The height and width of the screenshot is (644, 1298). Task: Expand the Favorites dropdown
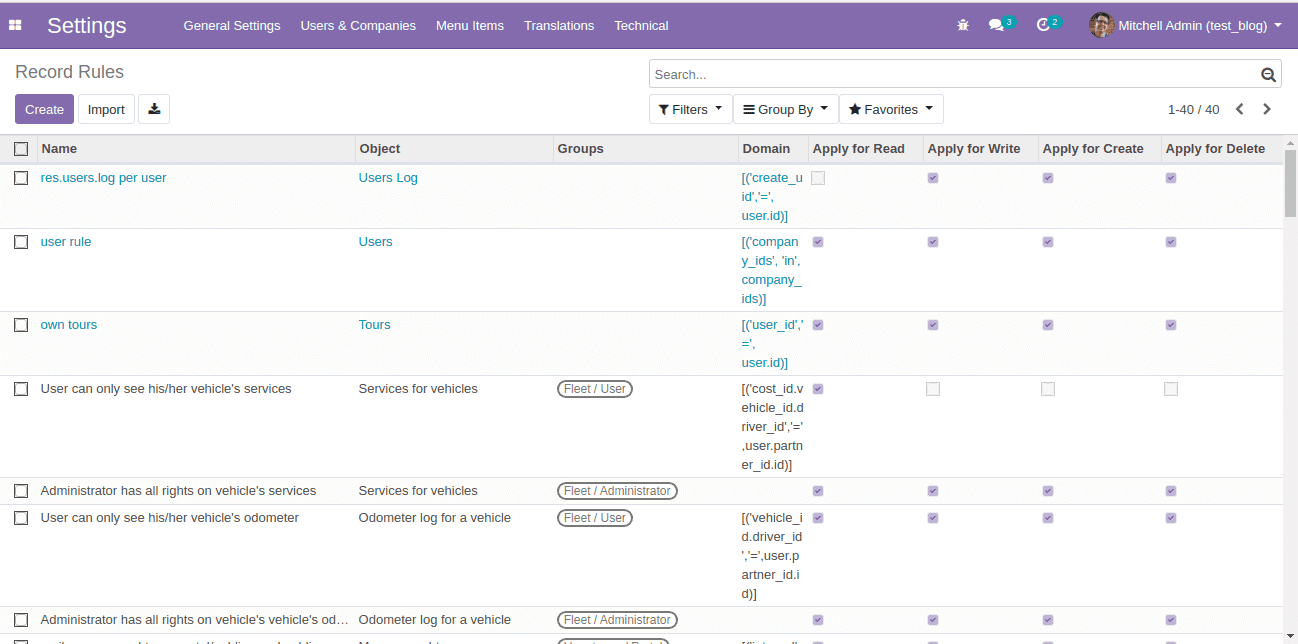coord(891,109)
